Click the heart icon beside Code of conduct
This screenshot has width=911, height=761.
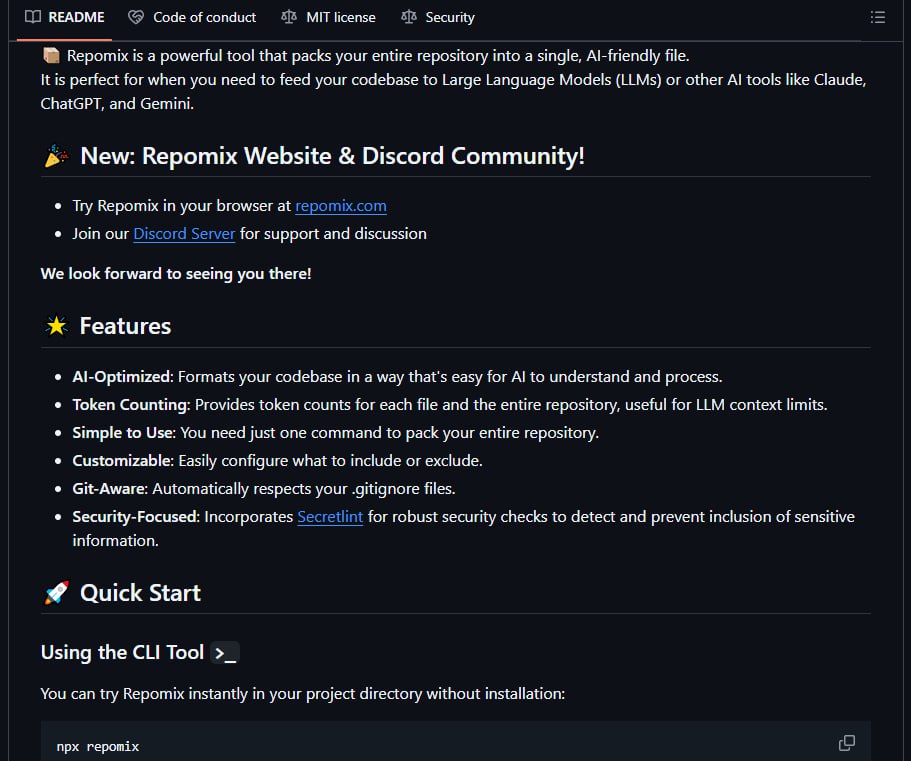pos(136,17)
